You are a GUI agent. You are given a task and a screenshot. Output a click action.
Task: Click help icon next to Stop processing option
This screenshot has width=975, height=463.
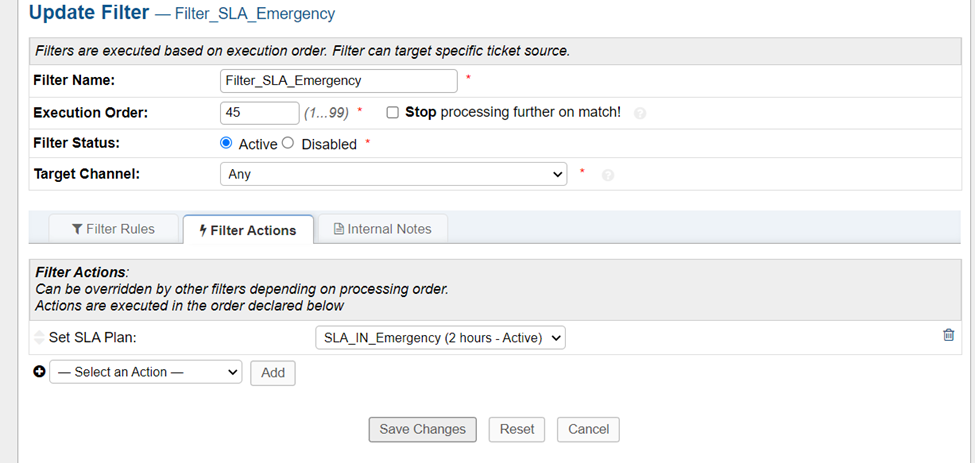click(x=640, y=113)
